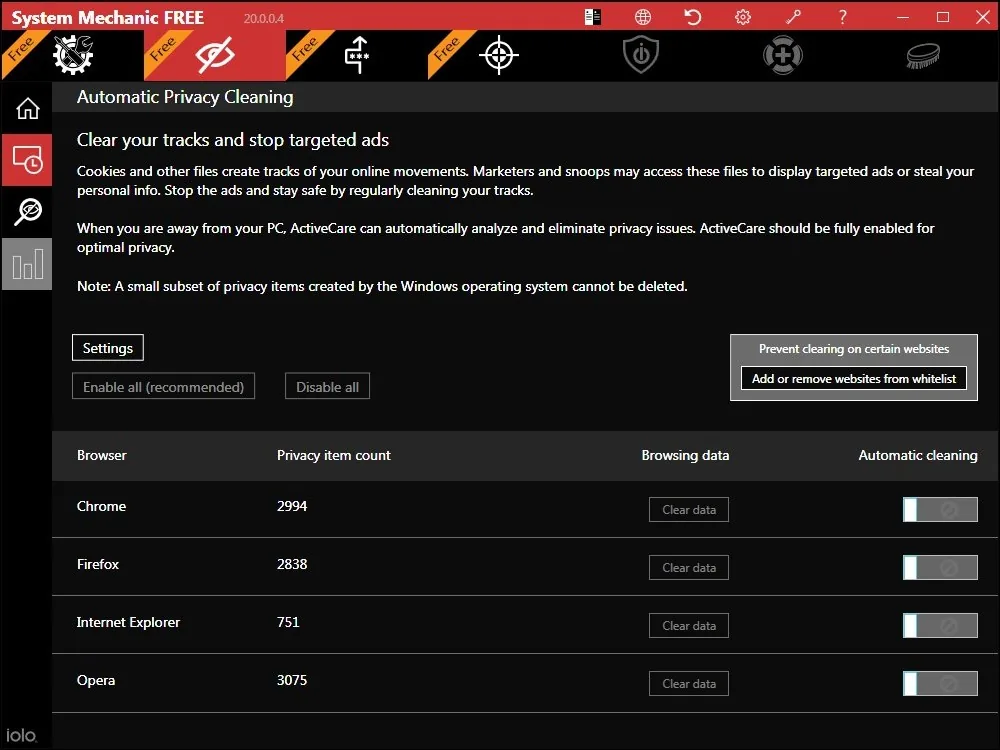
Task: Open the crosshair target tab
Action: click(499, 55)
